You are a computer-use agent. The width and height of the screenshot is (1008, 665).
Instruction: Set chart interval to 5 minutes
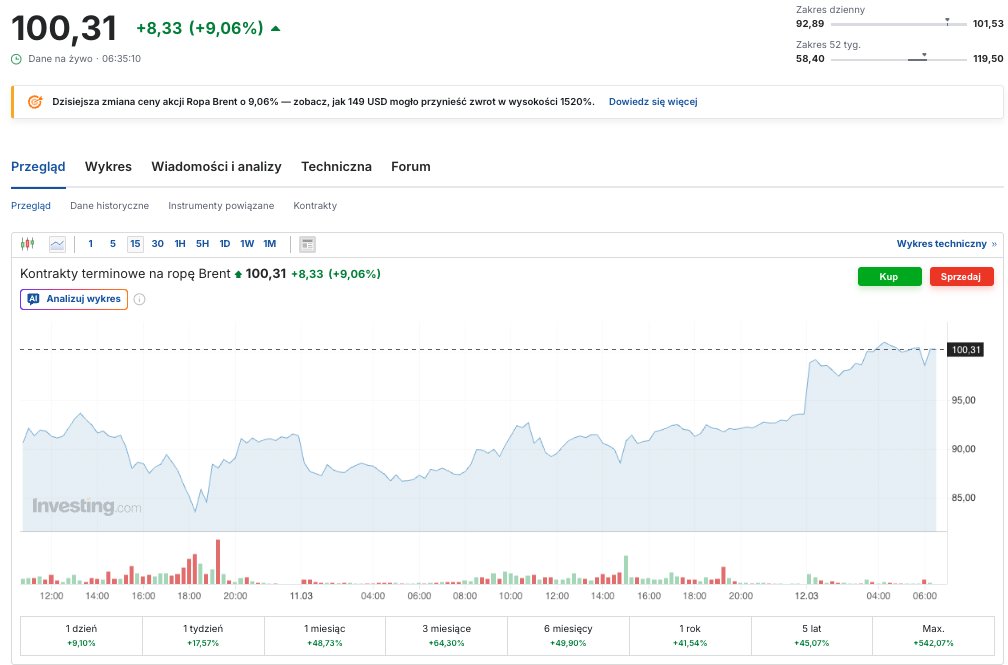112,244
